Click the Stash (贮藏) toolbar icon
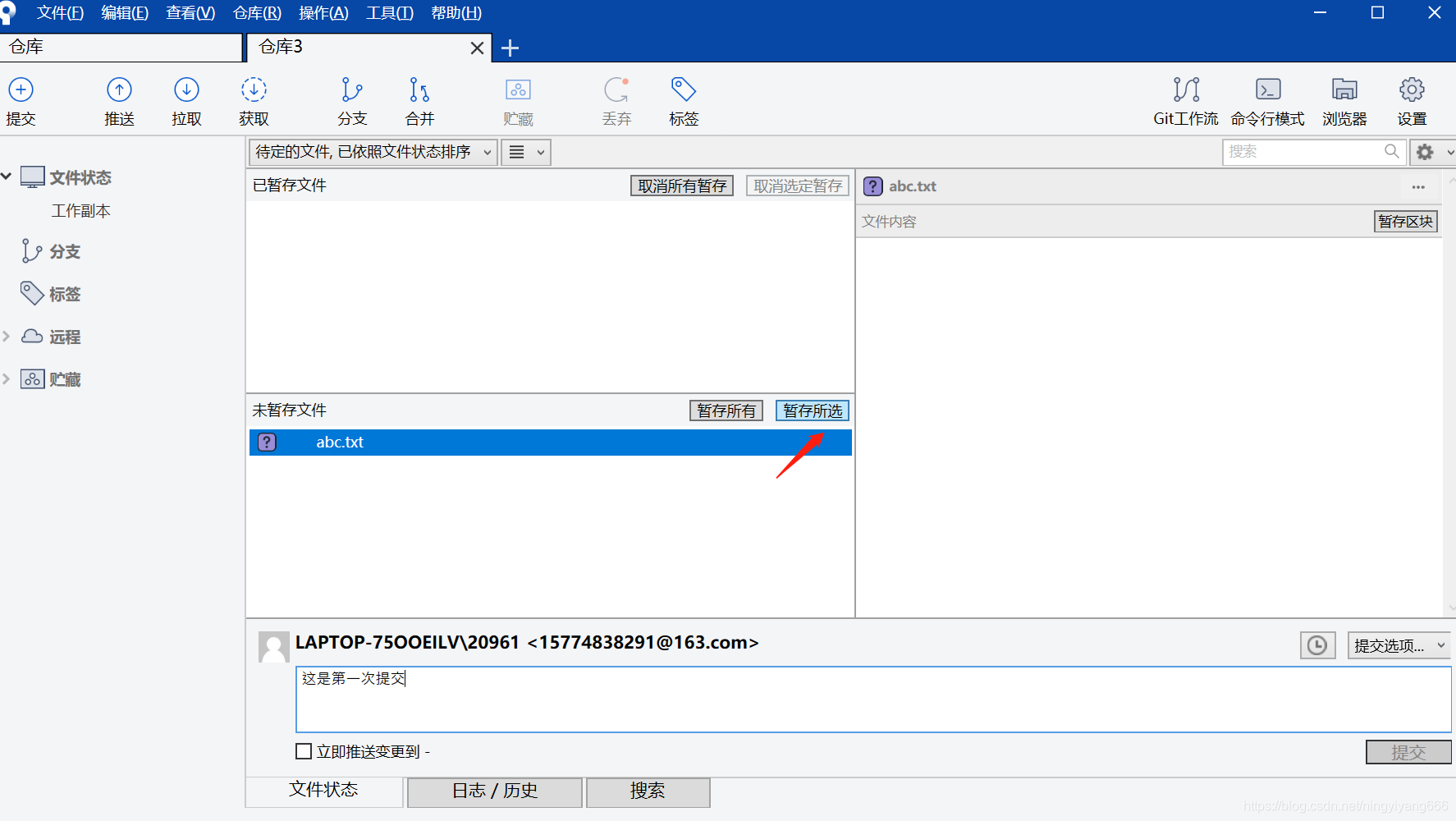 coord(518,89)
